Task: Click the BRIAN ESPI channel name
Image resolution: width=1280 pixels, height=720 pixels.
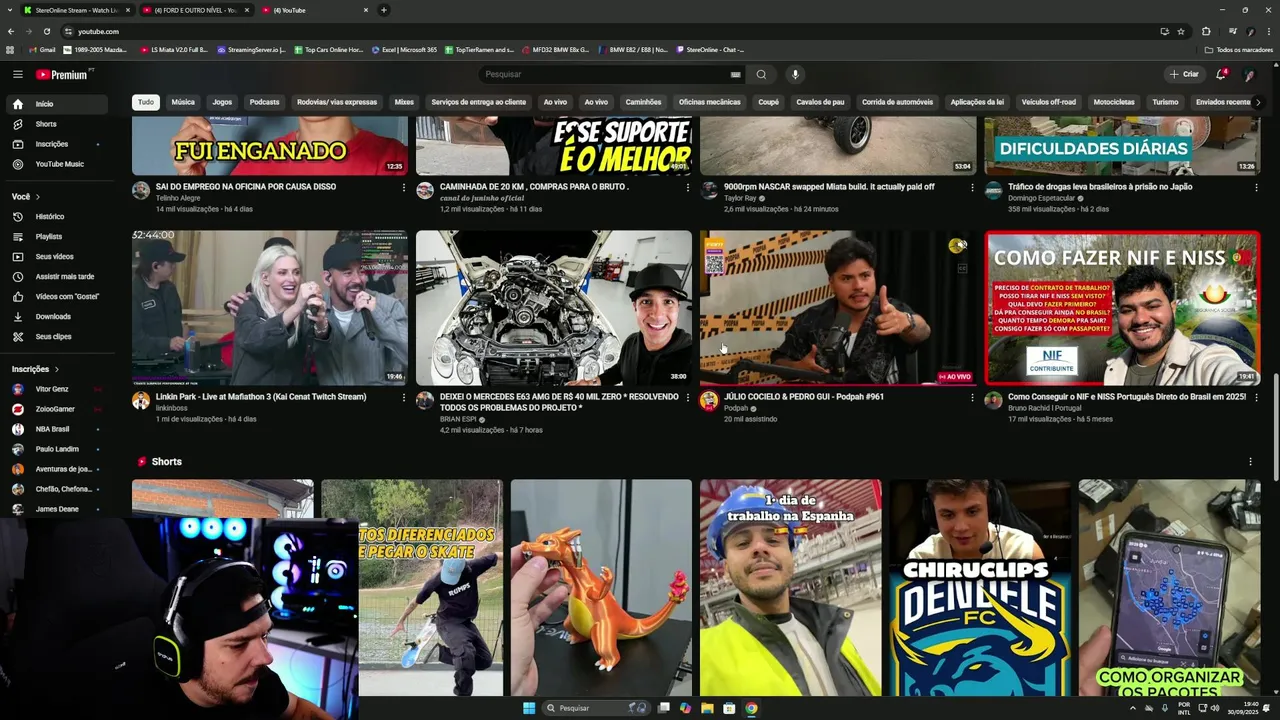Action: pyautogui.click(x=459, y=419)
